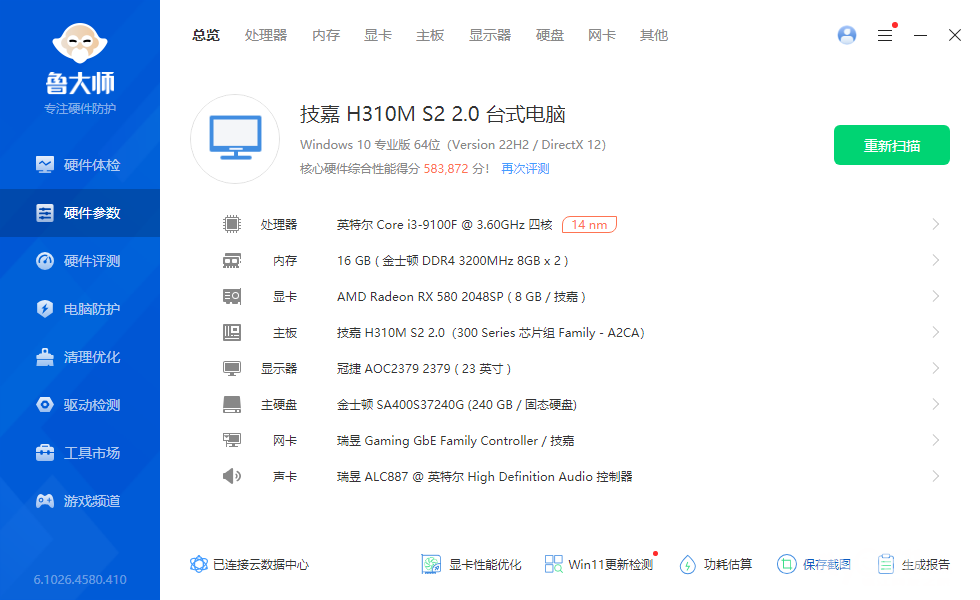Image resolution: width=980 pixels, height=600 pixels.
Task: Open 硬件评测 benchmark section
Action: [79, 261]
